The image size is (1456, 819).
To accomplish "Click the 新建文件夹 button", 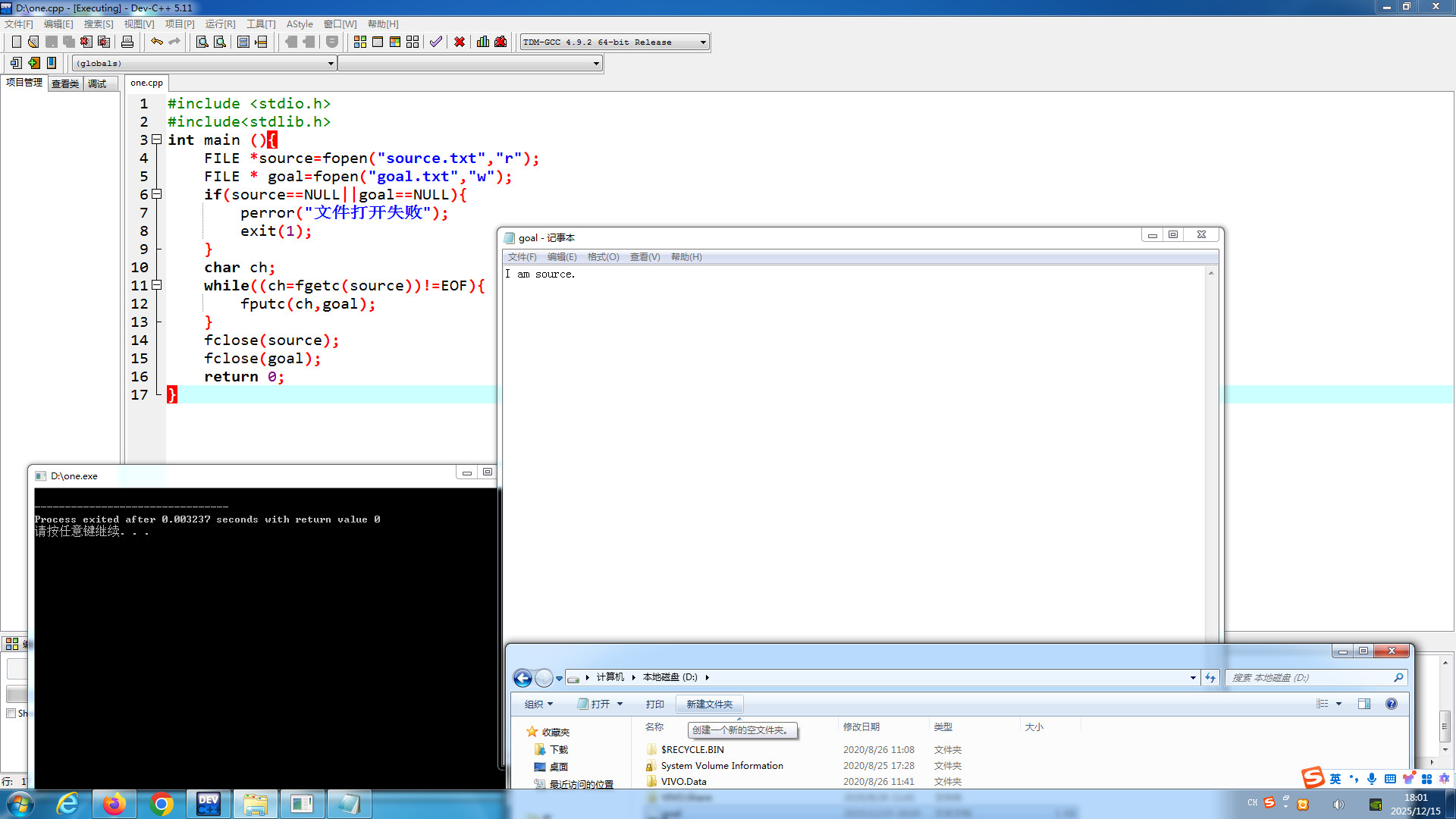I will click(x=709, y=704).
